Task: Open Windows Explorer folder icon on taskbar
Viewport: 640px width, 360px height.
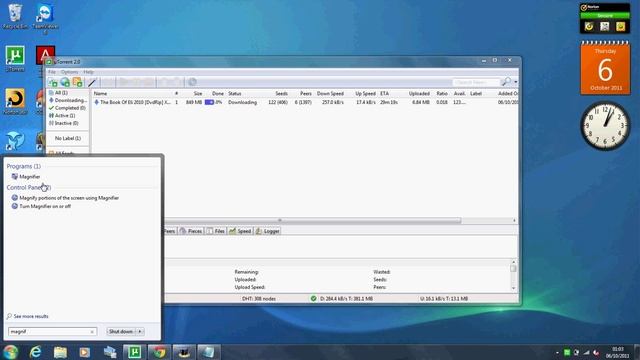Action: pos(60,352)
